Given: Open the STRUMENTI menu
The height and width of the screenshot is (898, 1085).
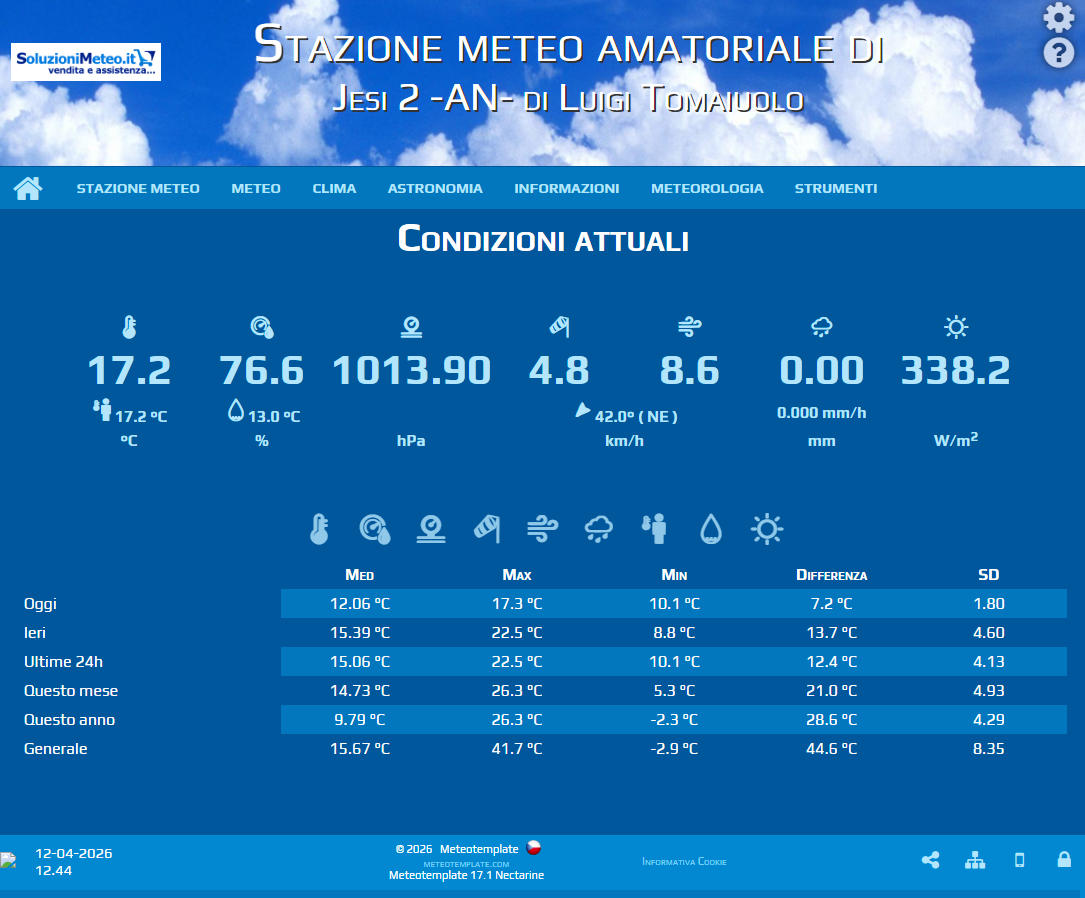Looking at the screenshot, I should 836,188.
